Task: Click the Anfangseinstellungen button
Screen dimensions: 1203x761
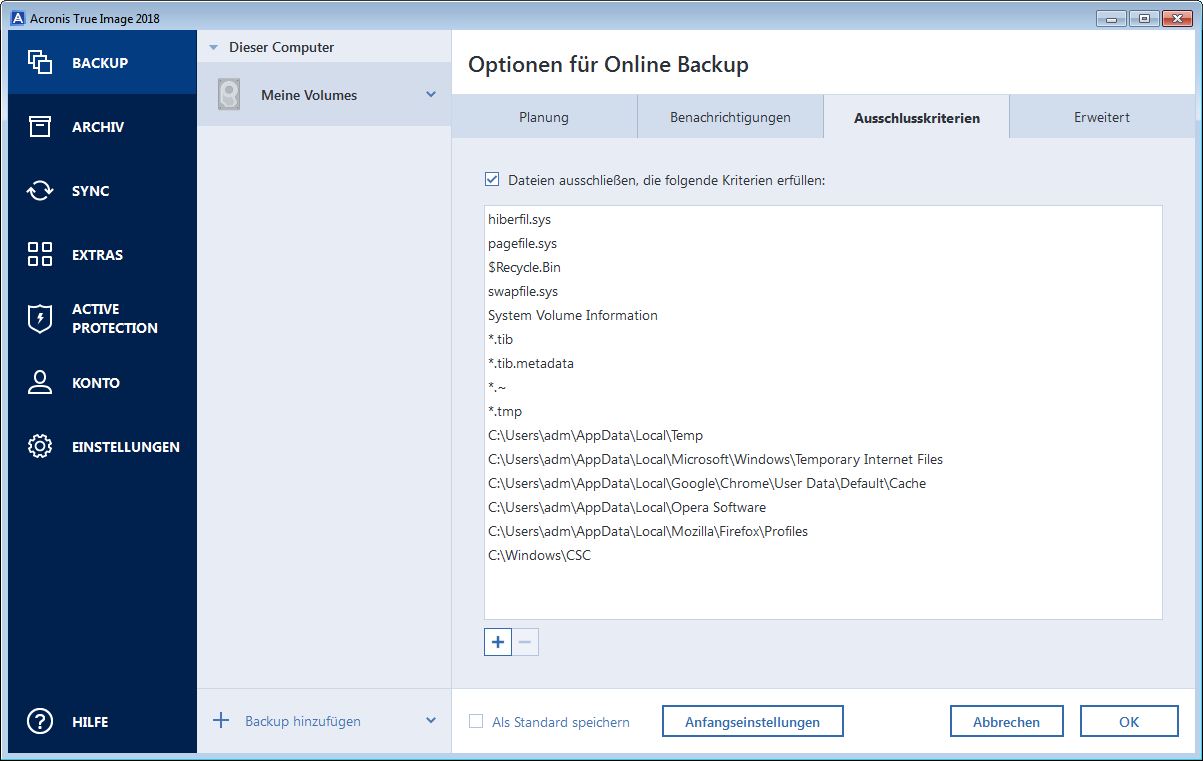Action: [x=752, y=721]
